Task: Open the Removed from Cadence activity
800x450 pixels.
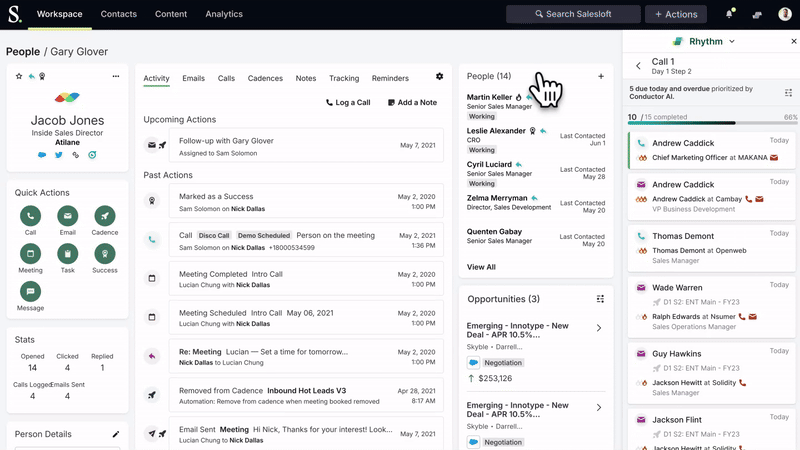Action: (x=306, y=395)
